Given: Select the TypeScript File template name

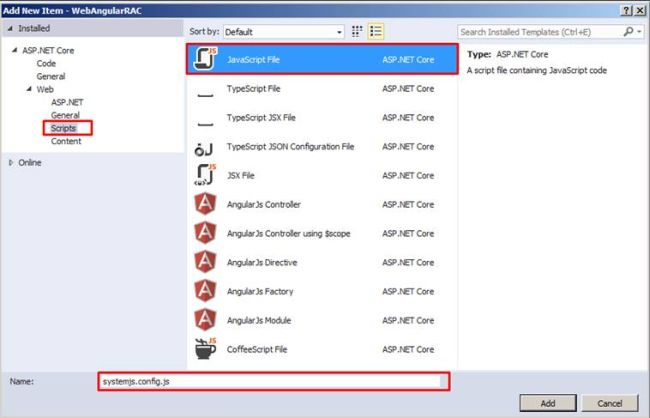Looking at the screenshot, I should pyautogui.click(x=253, y=89).
